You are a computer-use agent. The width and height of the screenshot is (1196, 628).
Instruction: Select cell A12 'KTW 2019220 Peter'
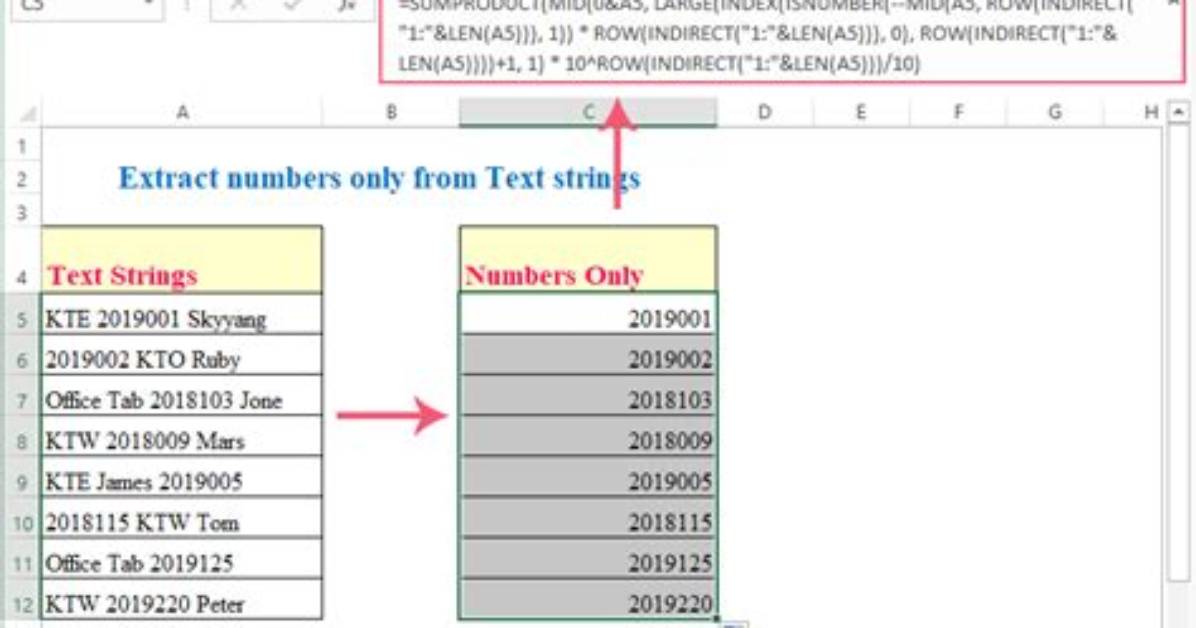click(x=182, y=599)
